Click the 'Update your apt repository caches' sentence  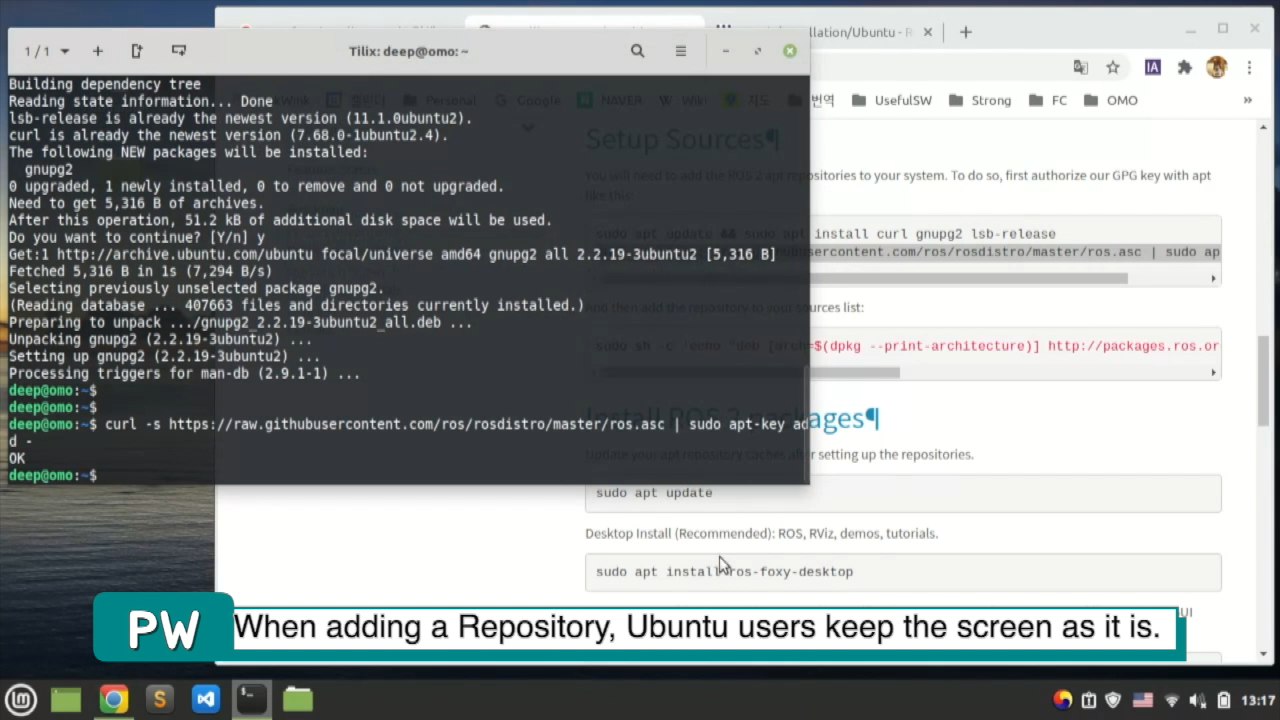click(x=779, y=454)
